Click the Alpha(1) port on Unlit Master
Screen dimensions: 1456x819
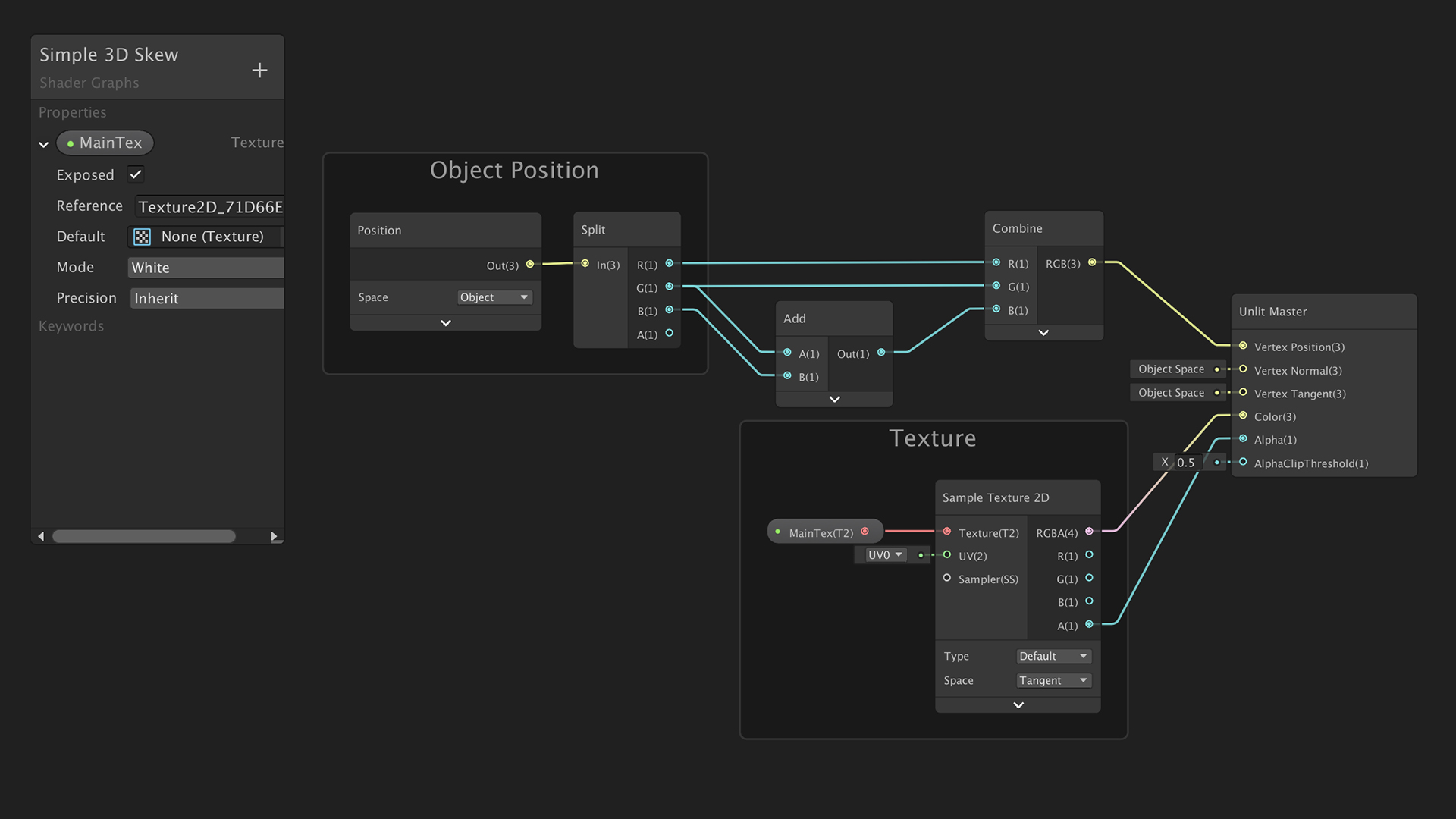tap(1243, 438)
